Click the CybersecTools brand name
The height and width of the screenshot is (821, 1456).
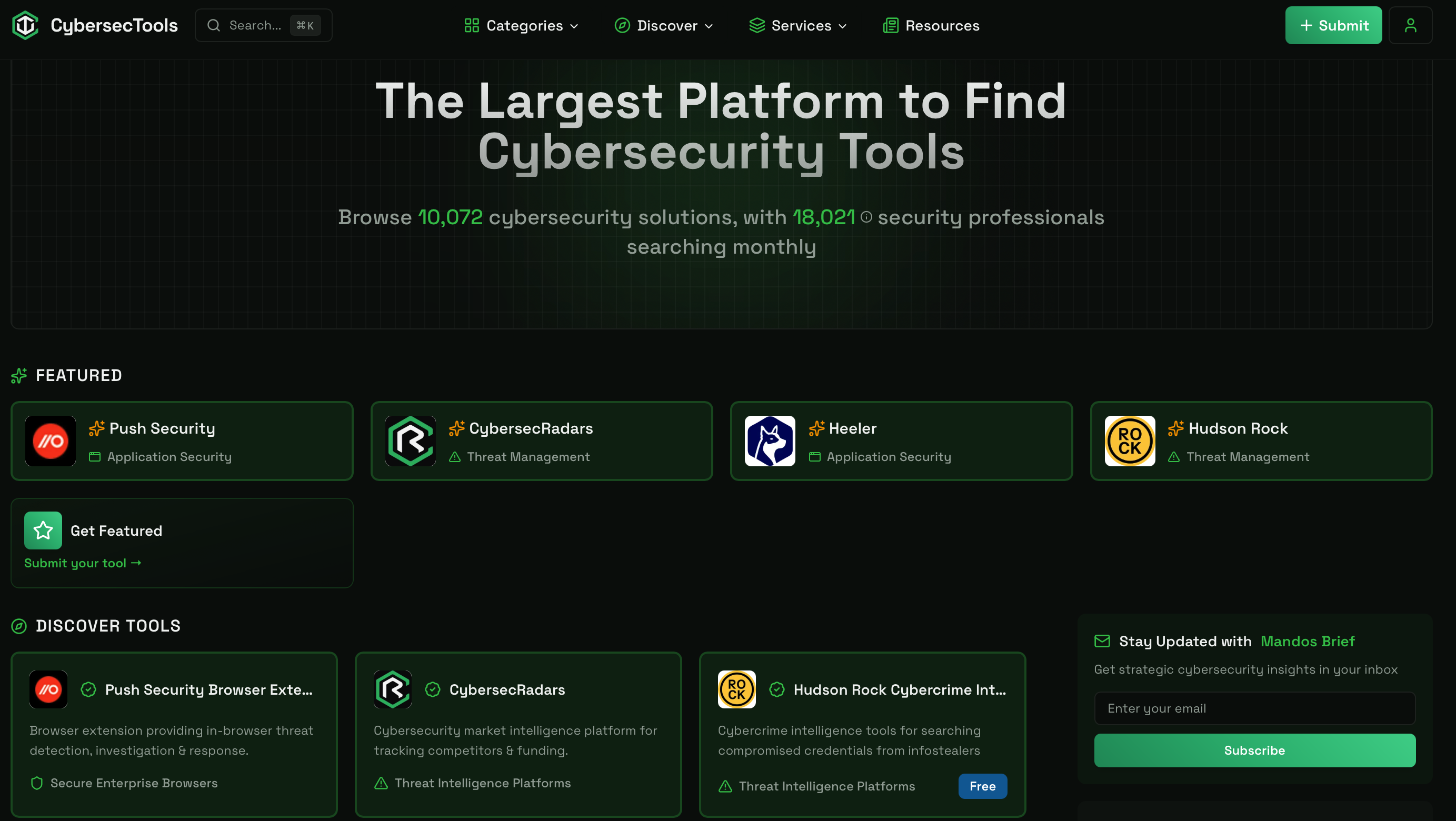pos(114,25)
